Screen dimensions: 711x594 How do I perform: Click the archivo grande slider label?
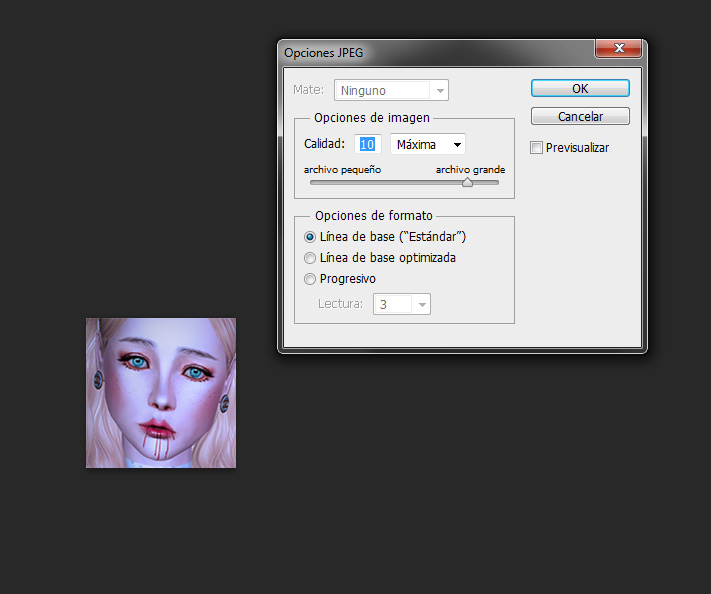pyautogui.click(x=470, y=170)
